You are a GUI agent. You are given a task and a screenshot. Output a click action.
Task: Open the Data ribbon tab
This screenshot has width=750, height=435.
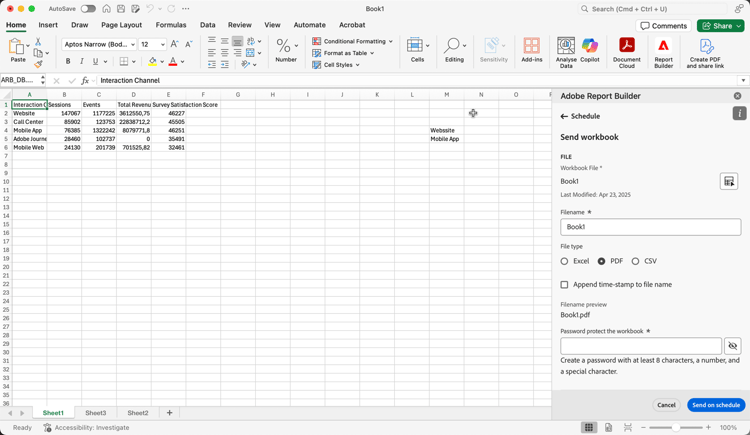tap(208, 25)
